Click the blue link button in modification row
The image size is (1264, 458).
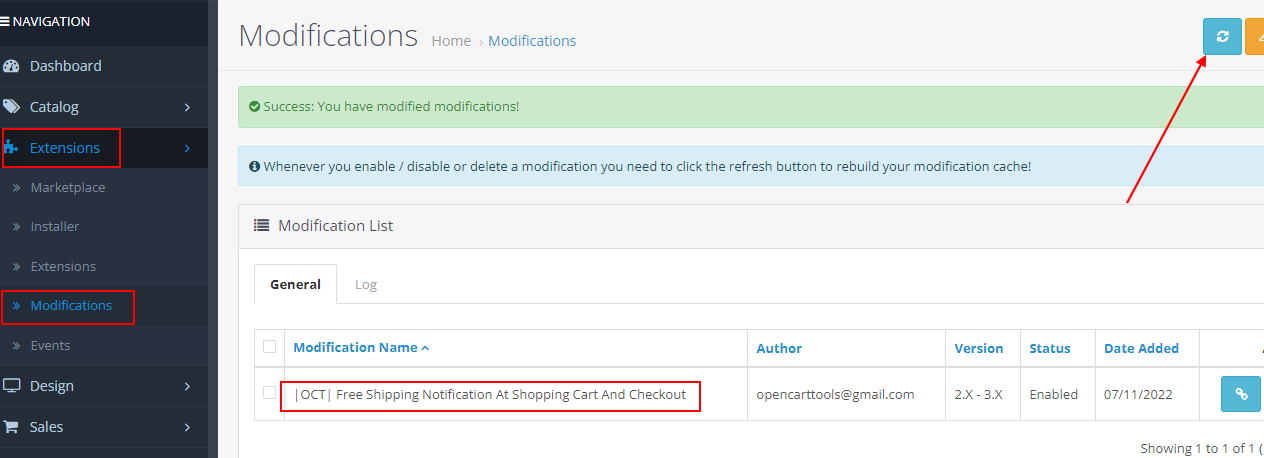click(1240, 394)
